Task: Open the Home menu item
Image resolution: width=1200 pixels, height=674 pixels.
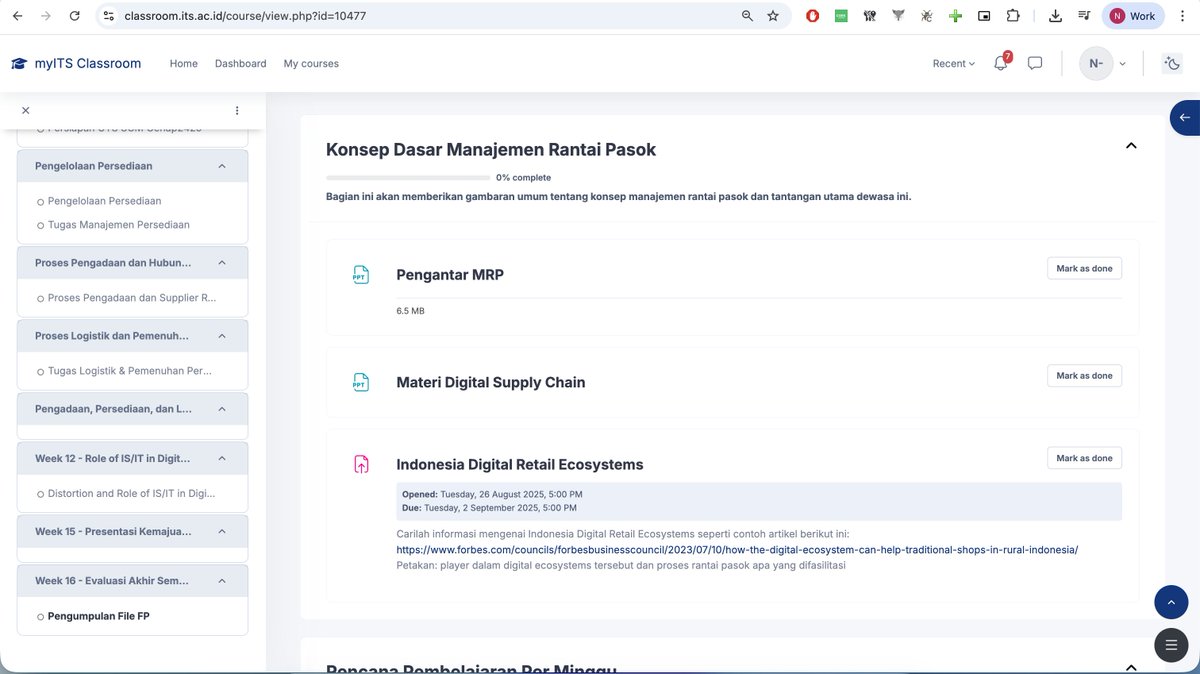Action: [183, 63]
